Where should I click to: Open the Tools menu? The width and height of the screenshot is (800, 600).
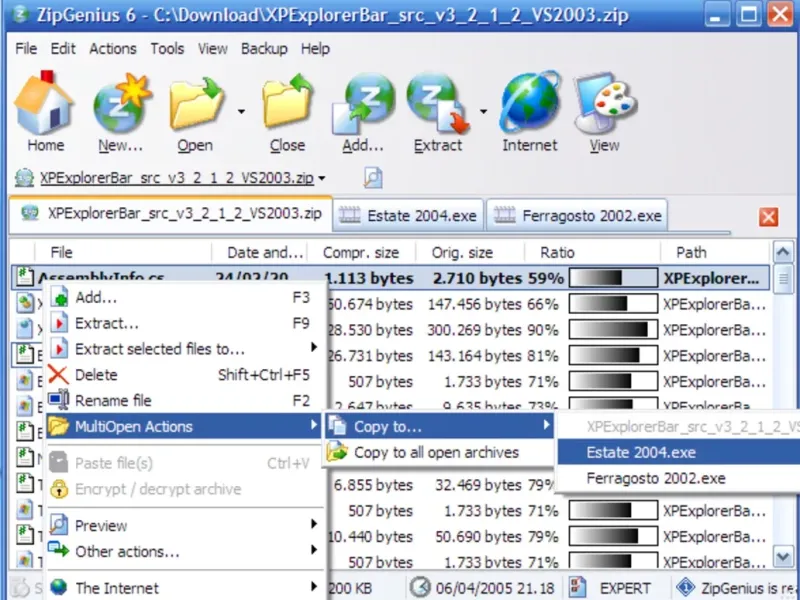click(167, 48)
